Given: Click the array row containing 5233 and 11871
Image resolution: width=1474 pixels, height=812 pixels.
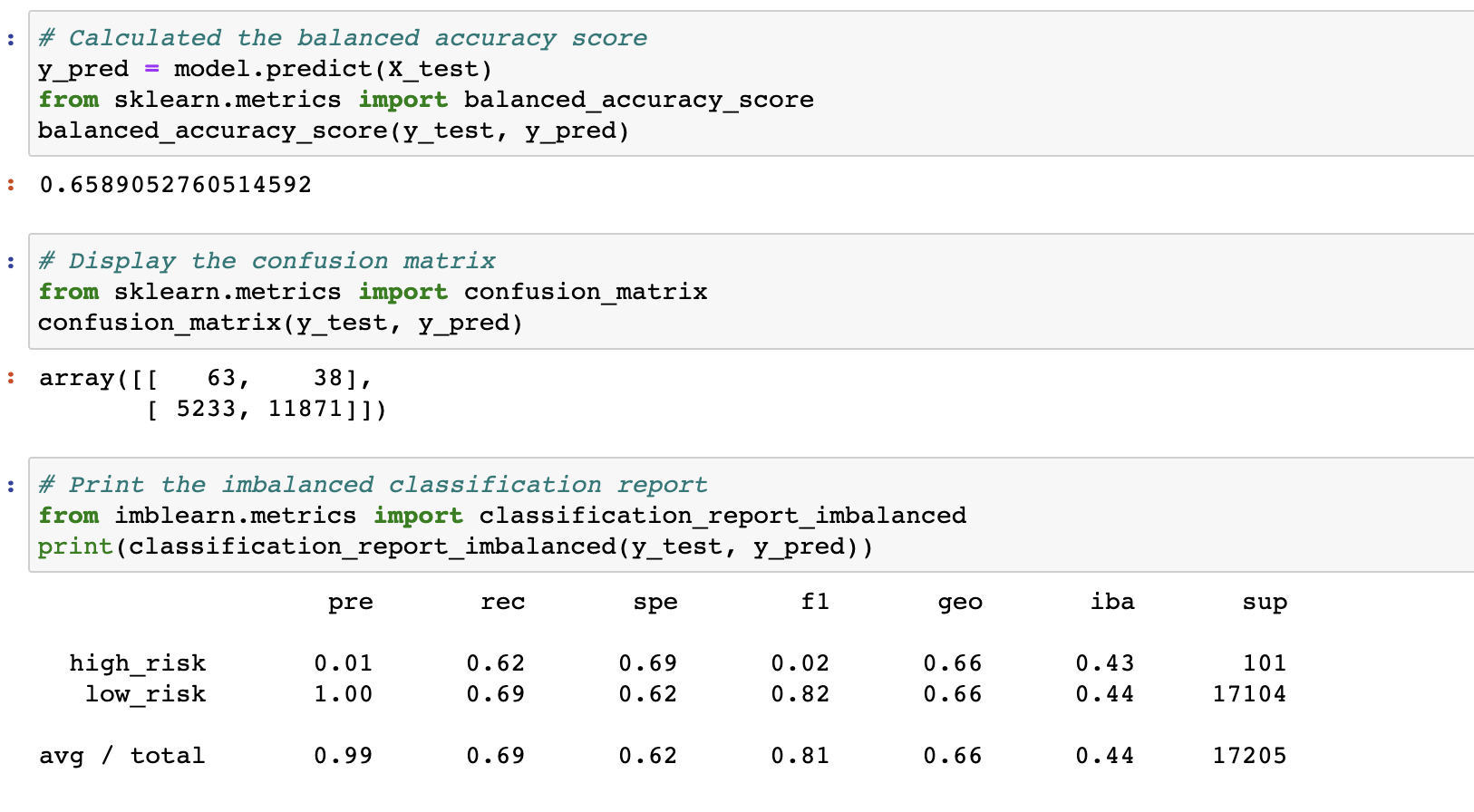Looking at the screenshot, I should coord(267,409).
